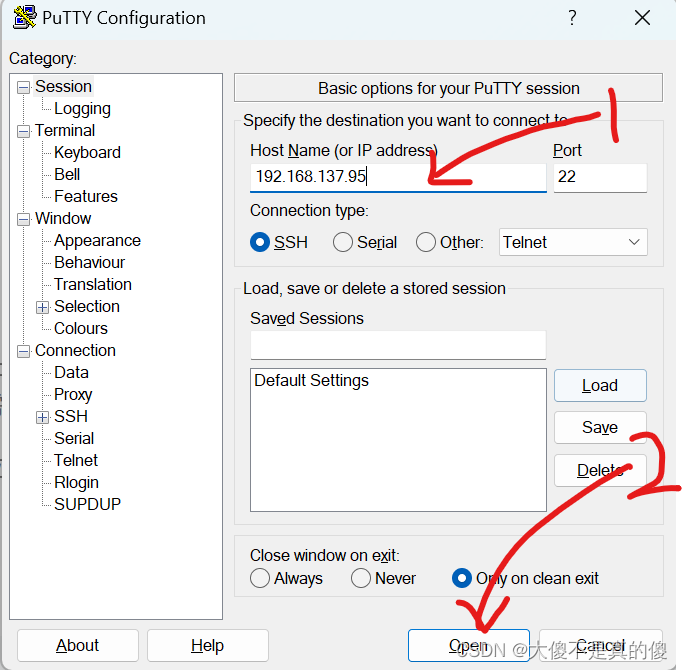The height and width of the screenshot is (670, 682).
Task: Click the PuTTY icon in the title bar
Action: click(24, 17)
